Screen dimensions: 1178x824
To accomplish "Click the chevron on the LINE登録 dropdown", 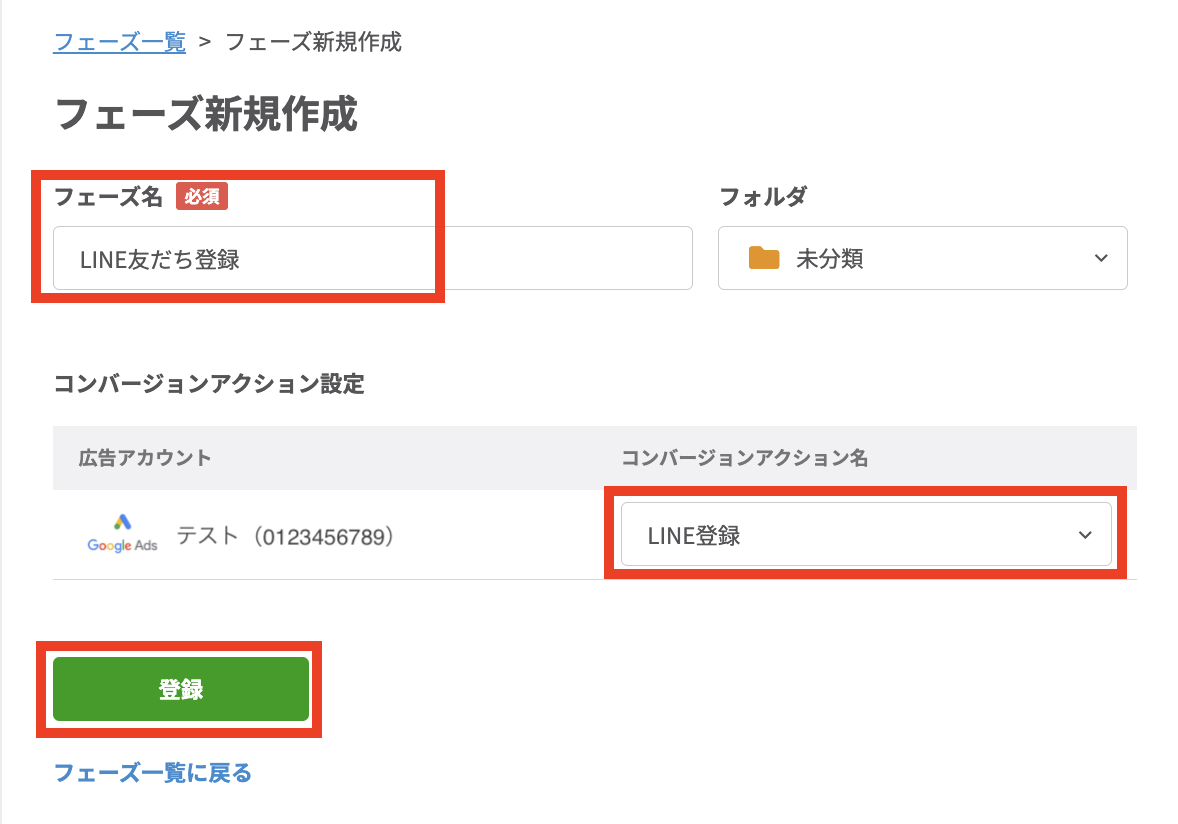I will click(1085, 535).
